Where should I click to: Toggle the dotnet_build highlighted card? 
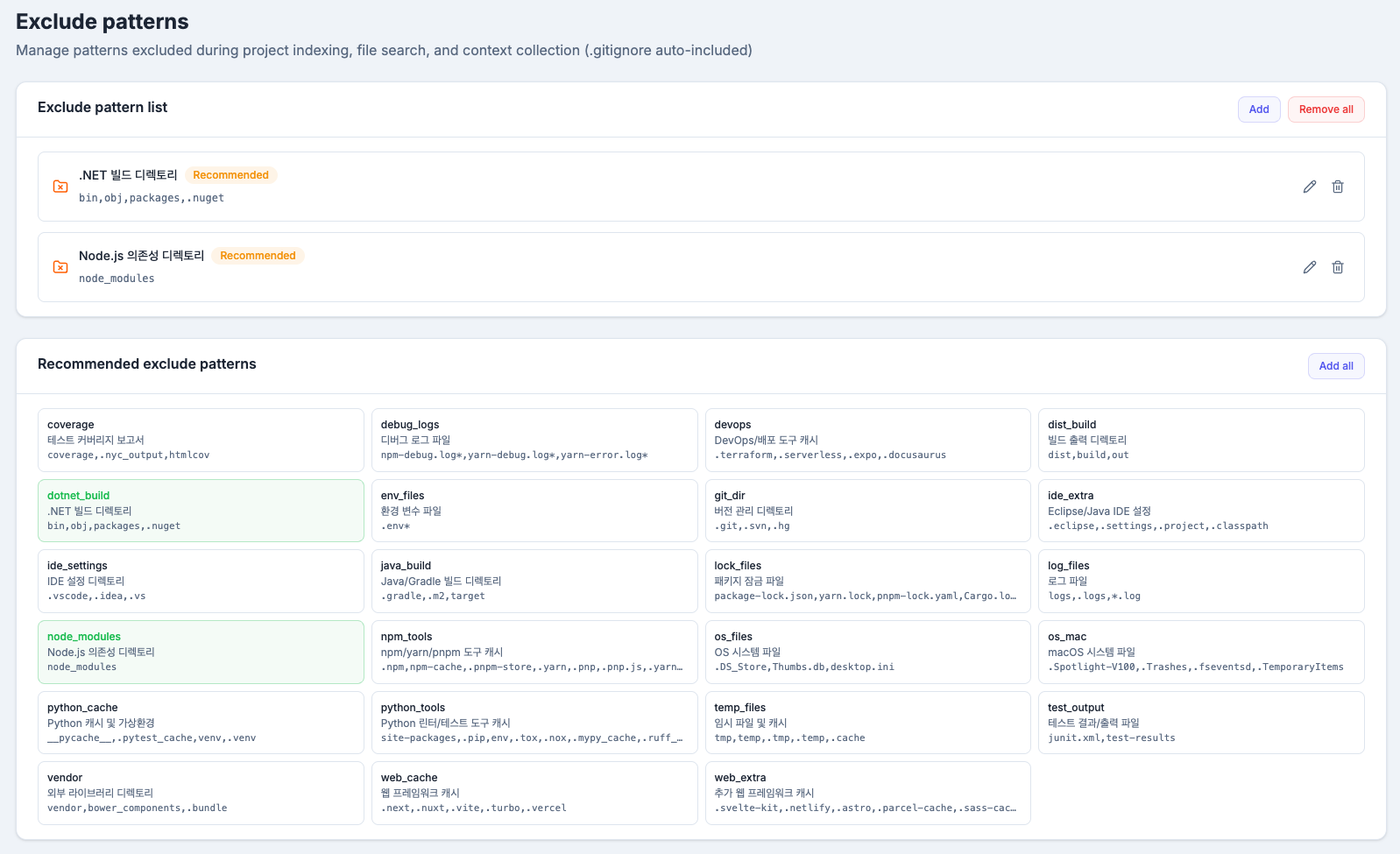coord(201,511)
